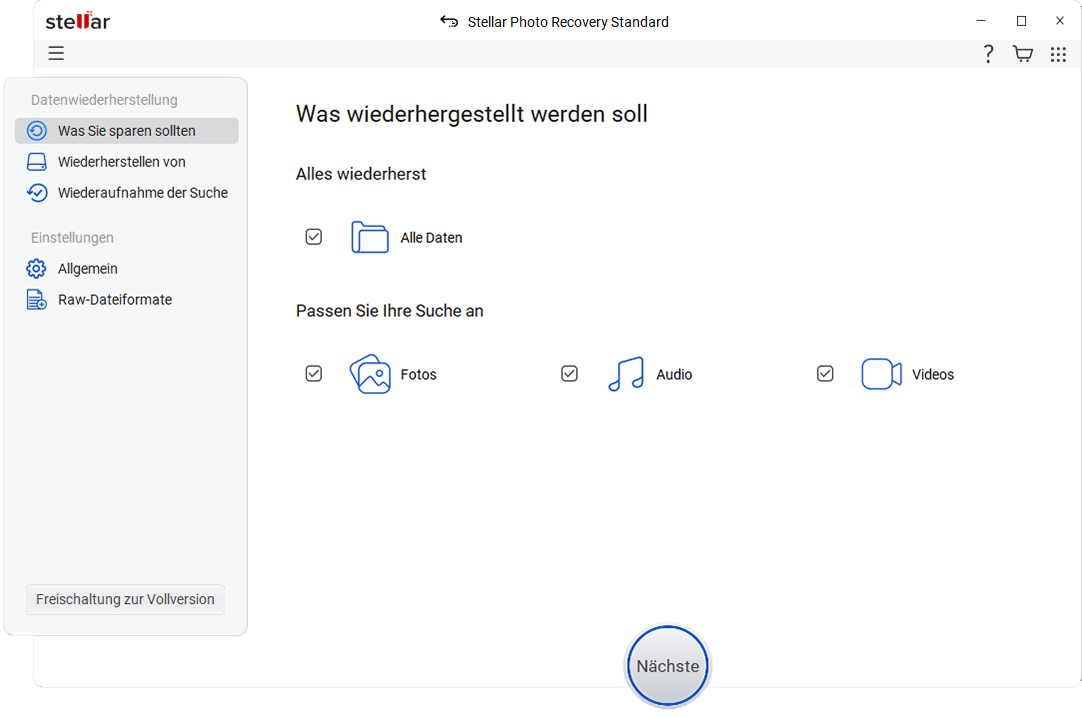Open the help question mark icon
The height and width of the screenshot is (717, 1082).
click(x=988, y=54)
